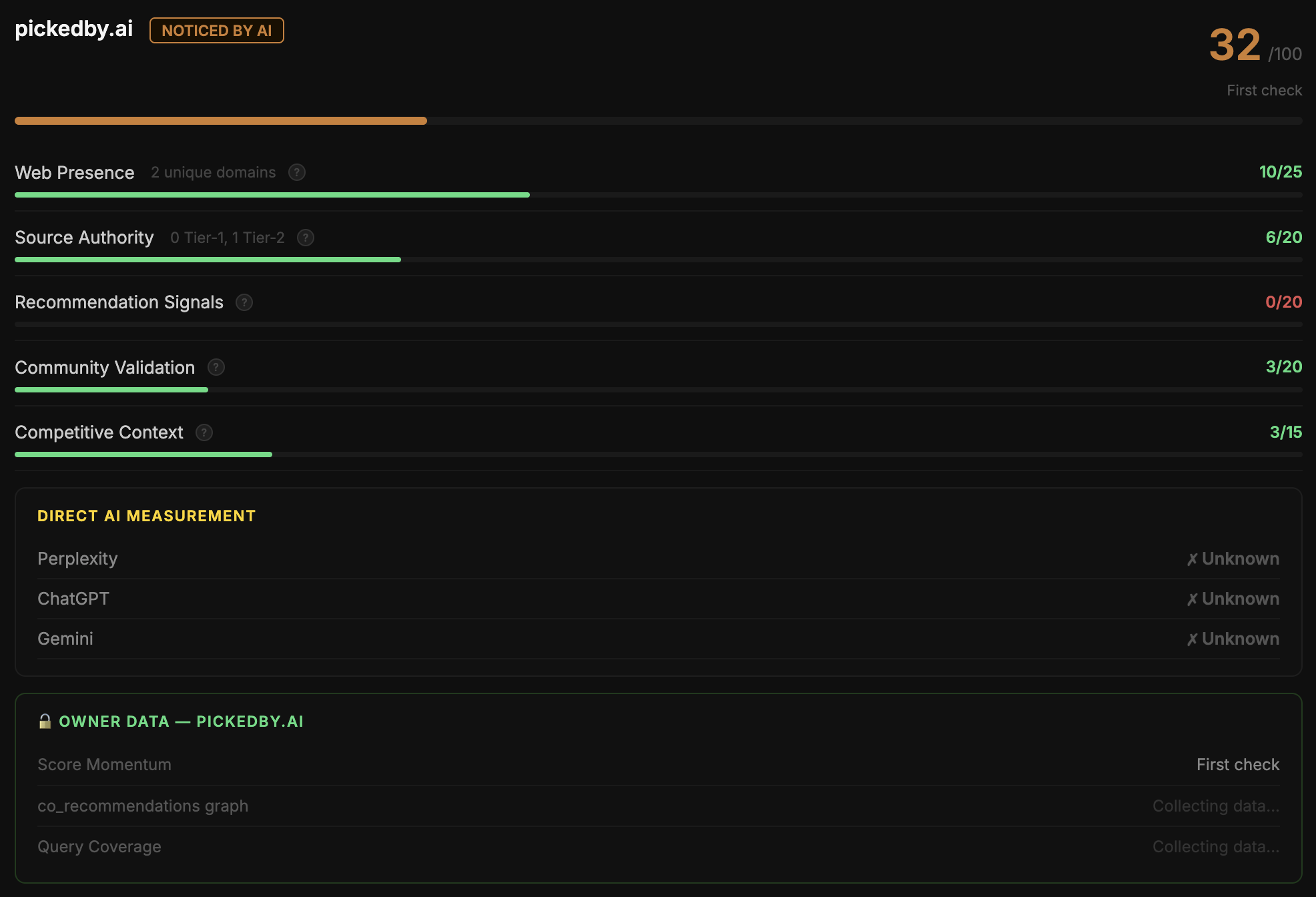The width and height of the screenshot is (1316, 897).
Task: Click the NOTICED BY AI badge
Action: [x=217, y=31]
